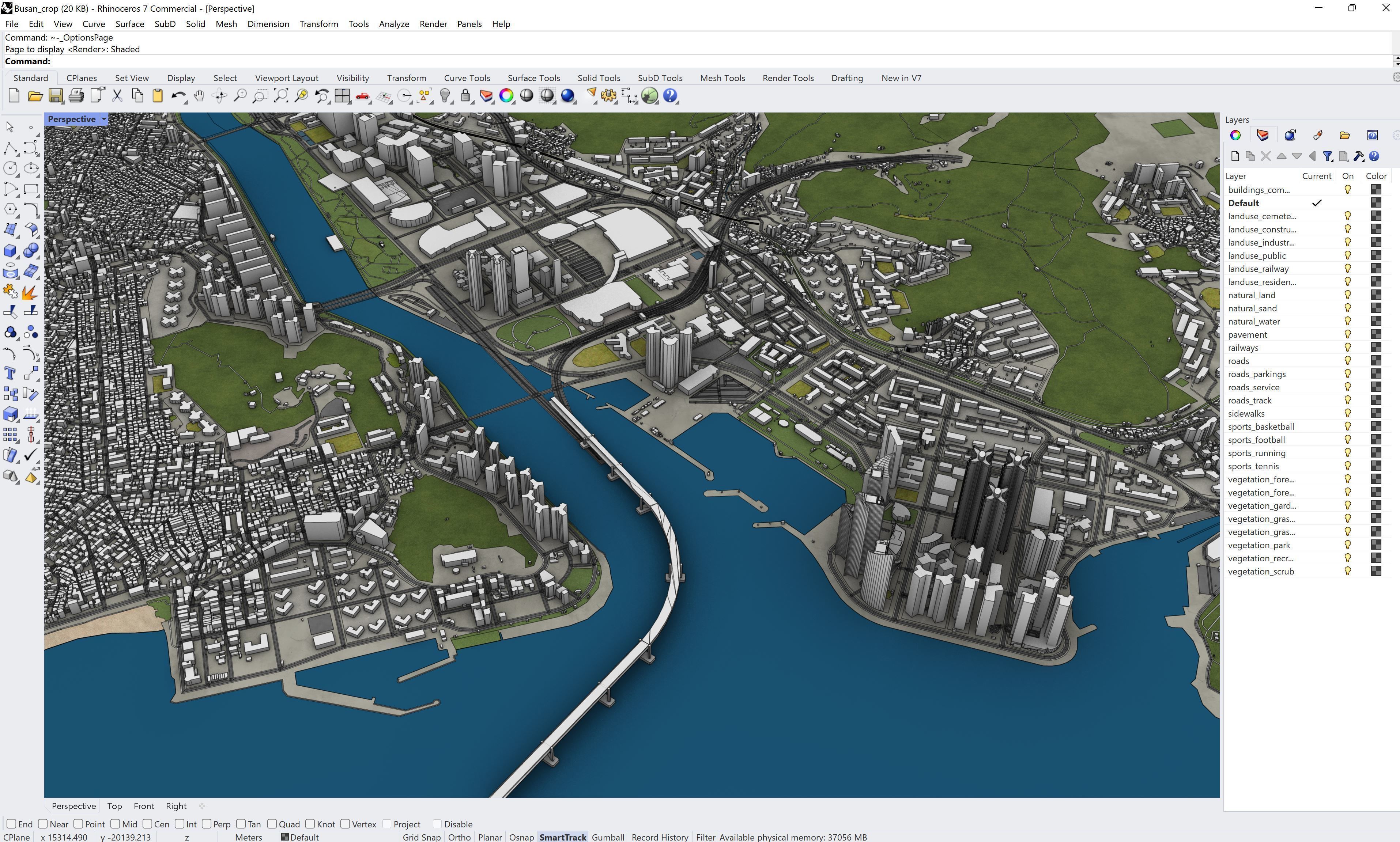Click the four-viewport layout icon
The width and height of the screenshot is (1400, 842).
[x=342, y=96]
